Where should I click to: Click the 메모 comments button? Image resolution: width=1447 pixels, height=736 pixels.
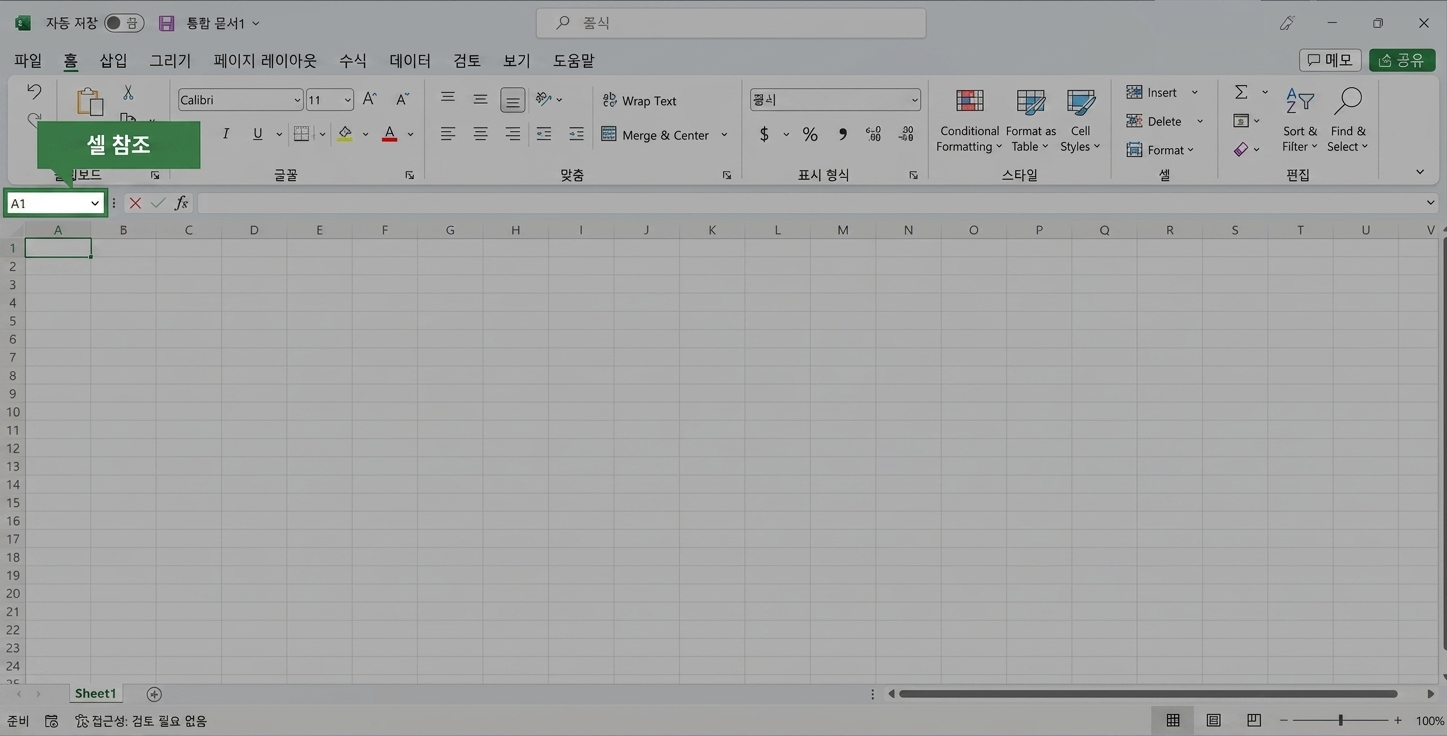click(x=1330, y=60)
